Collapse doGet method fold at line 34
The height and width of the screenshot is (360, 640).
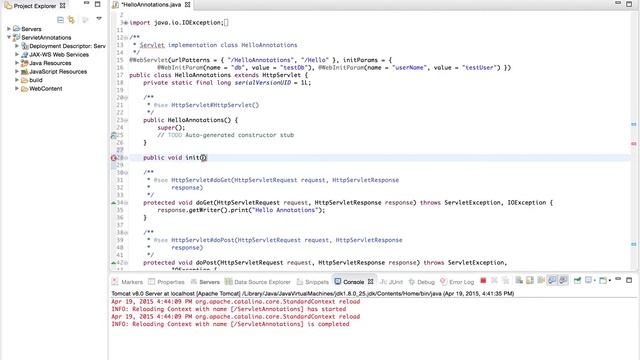coord(126,203)
